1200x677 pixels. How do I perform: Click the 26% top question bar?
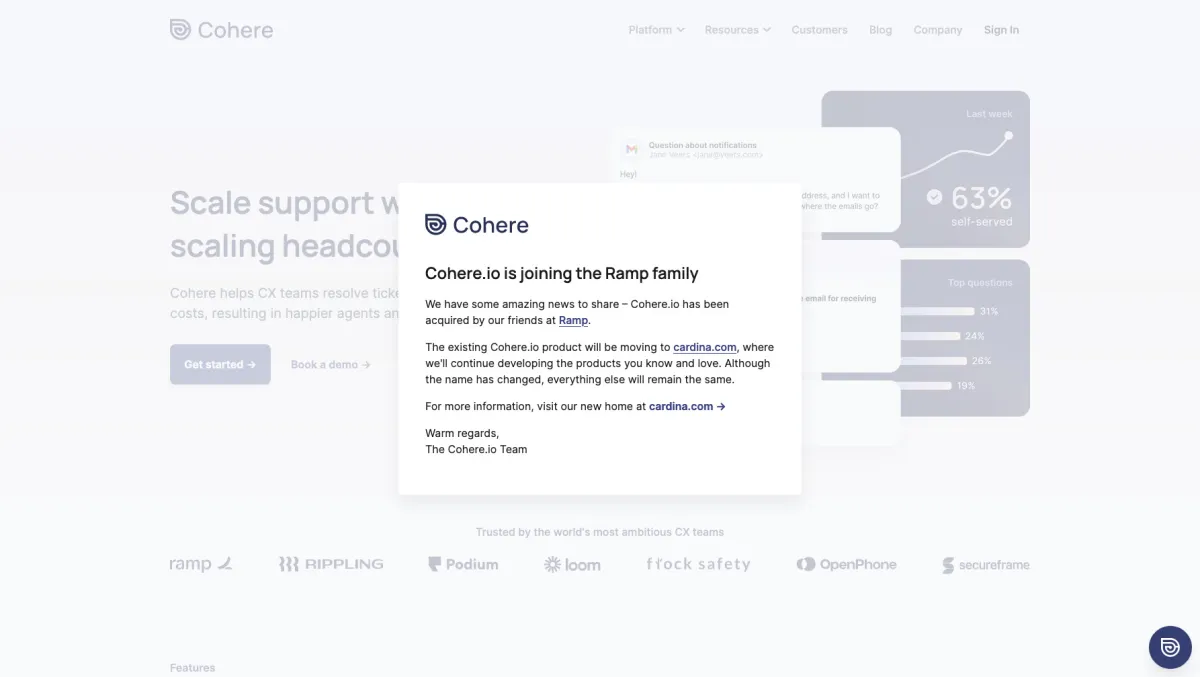(934, 361)
